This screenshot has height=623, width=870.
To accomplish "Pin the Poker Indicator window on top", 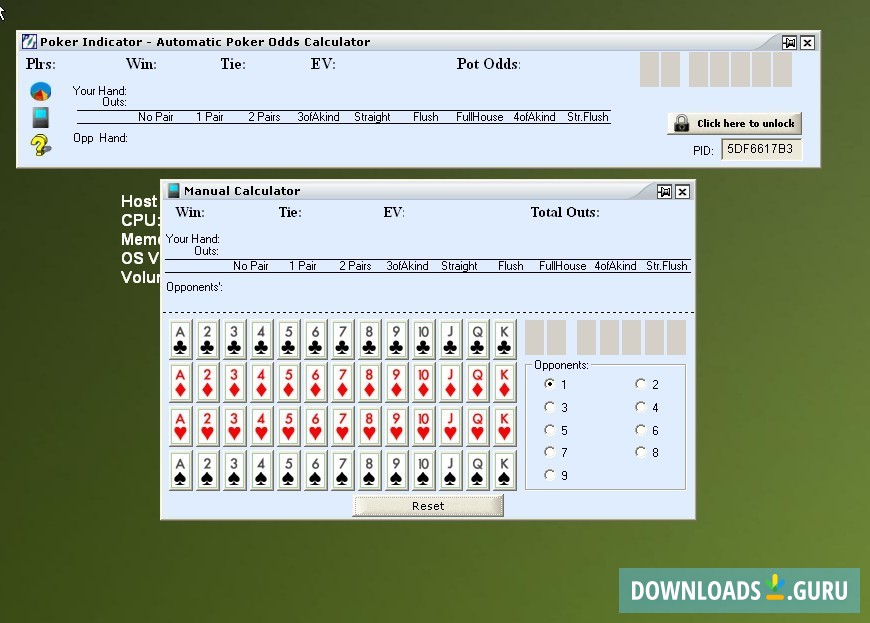I will coord(789,43).
